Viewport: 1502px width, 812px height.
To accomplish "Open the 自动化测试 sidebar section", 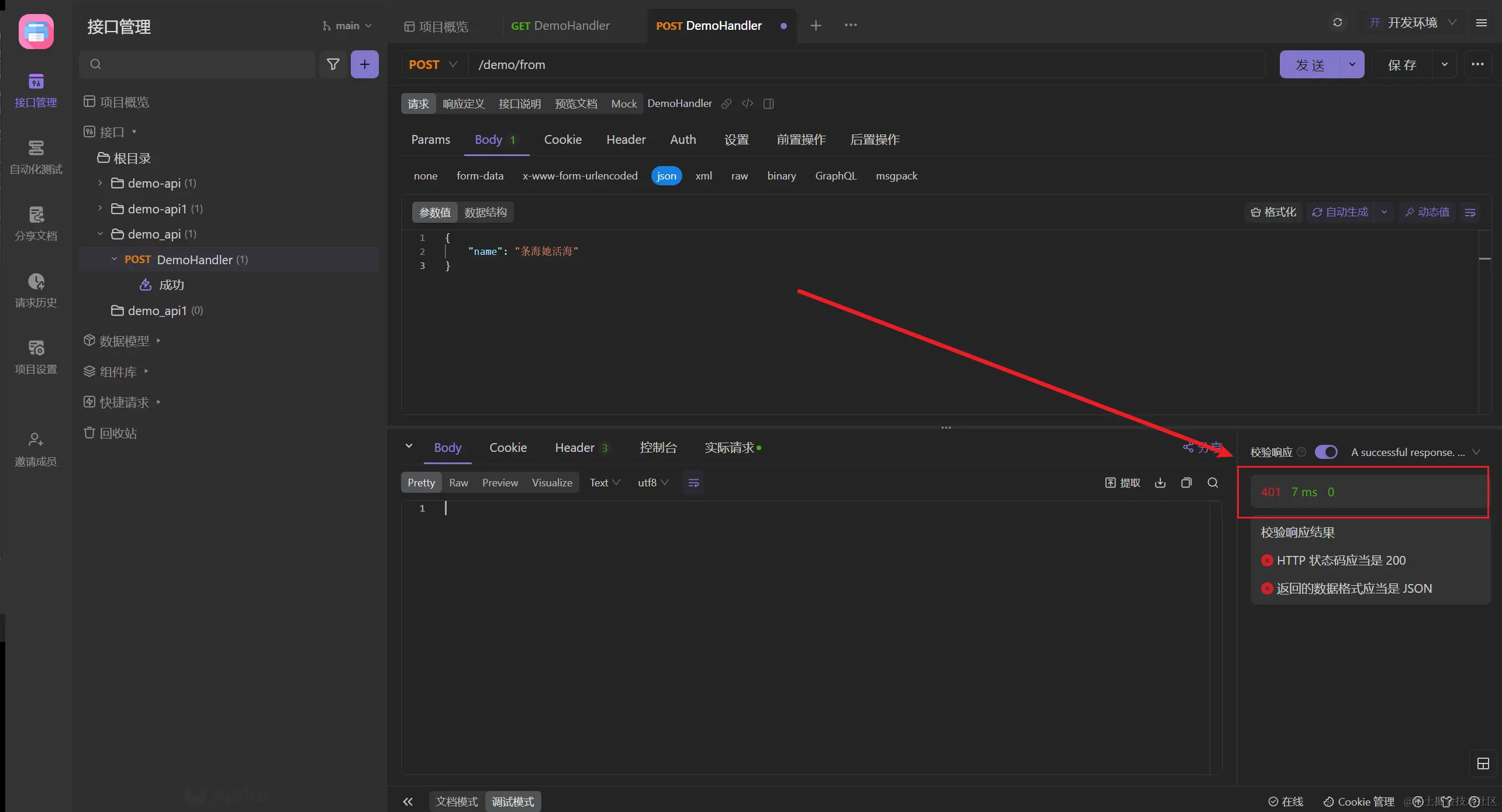I will (x=36, y=157).
